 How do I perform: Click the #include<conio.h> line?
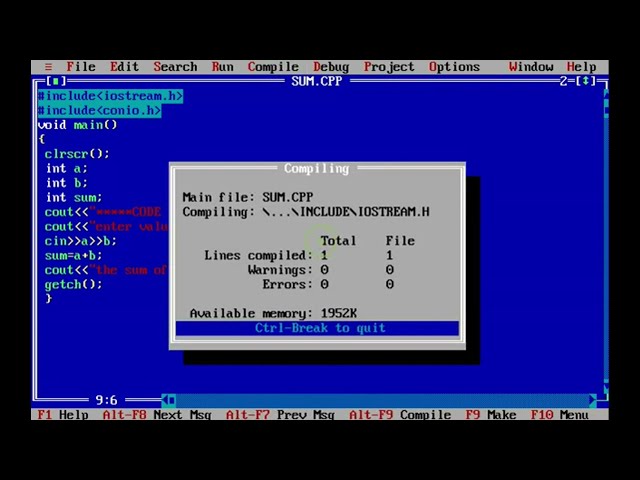(x=99, y=110)
